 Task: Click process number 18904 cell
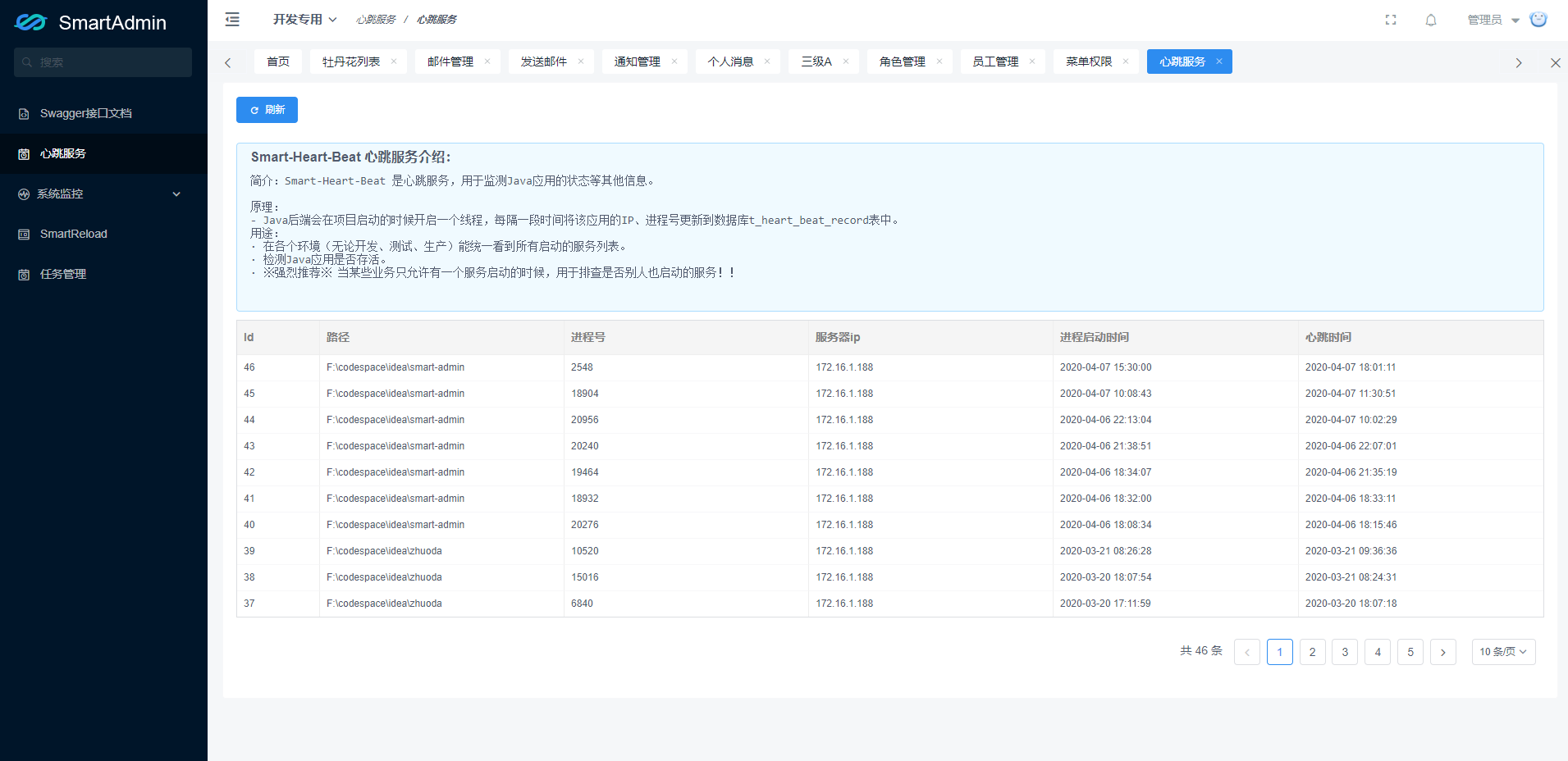(685, 394)
